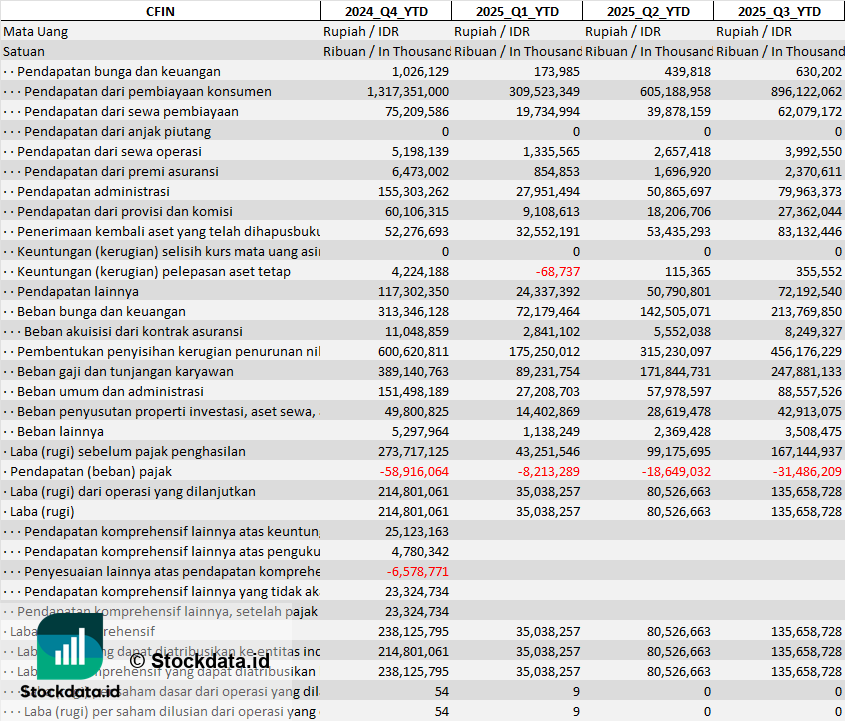Click the 2025_Q1_YTD column header
This screenshot has height=721, width=845.
tap(516, 11)
